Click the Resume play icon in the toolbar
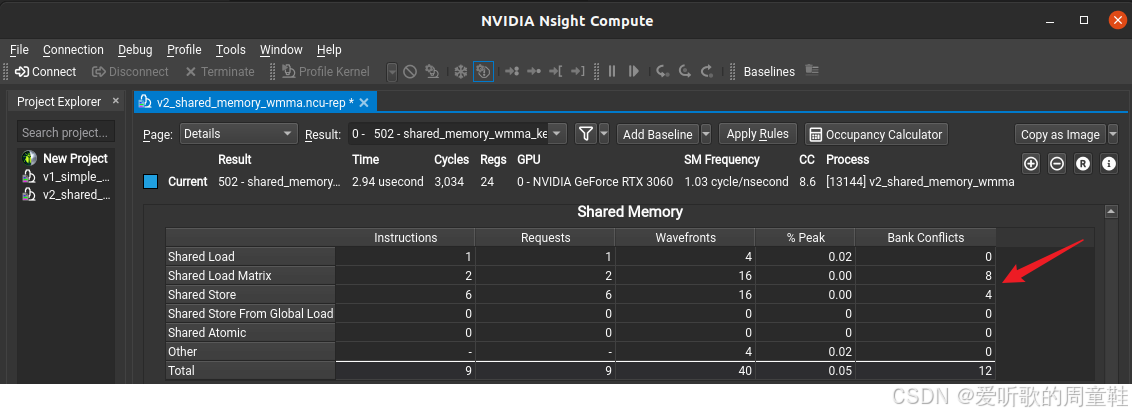This screenshot has height=416, width=1132. (634, 72)
